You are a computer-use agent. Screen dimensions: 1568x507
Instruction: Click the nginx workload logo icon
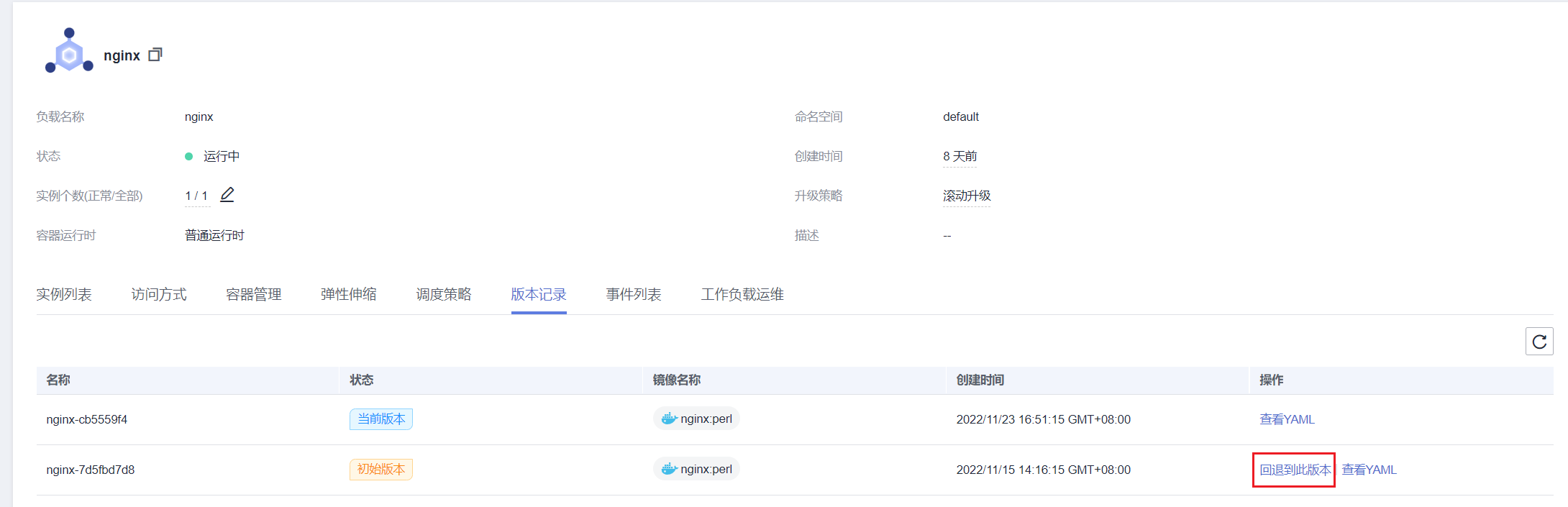click(69, 51)
